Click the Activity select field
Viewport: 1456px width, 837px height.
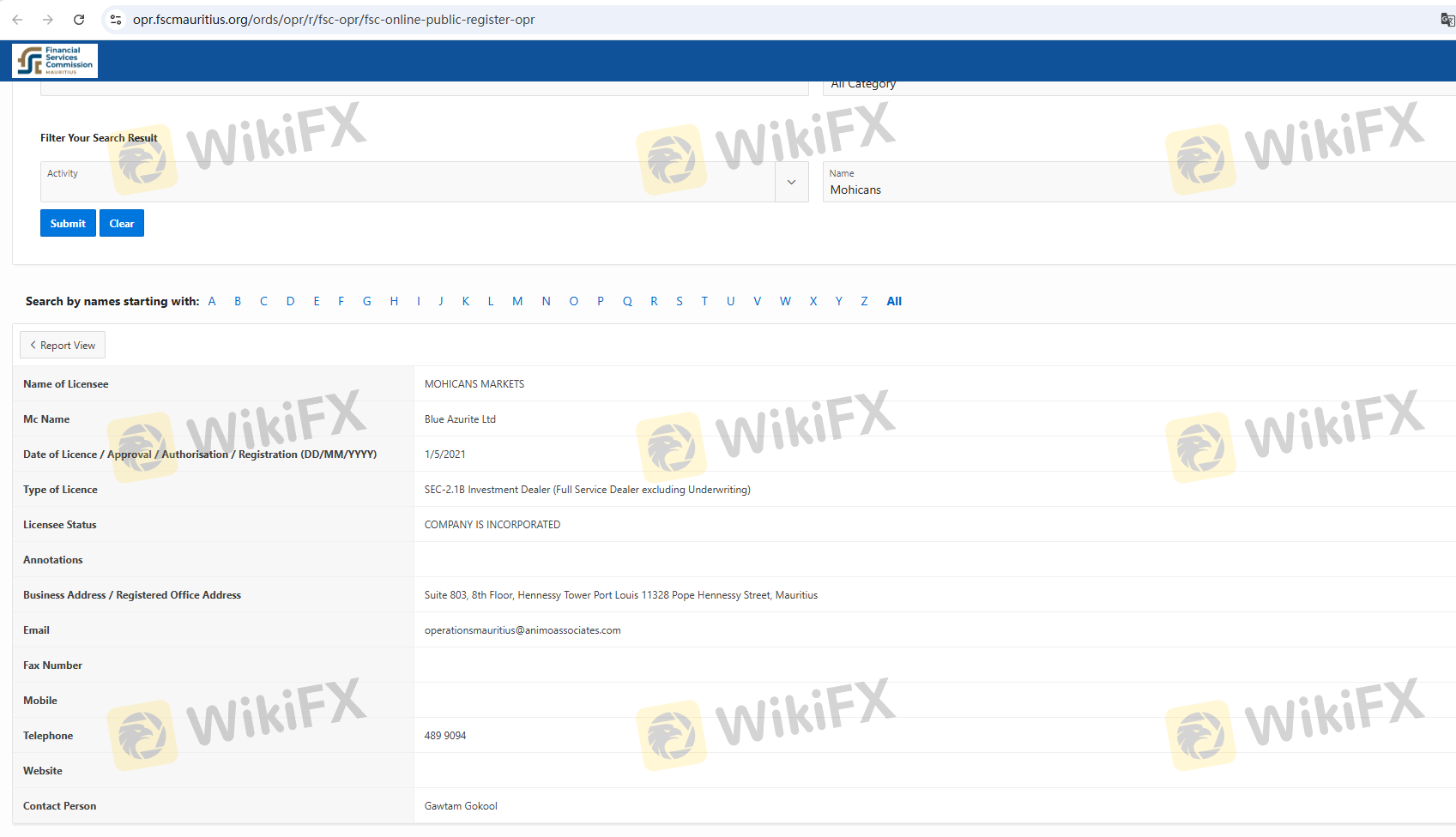point(408,182)
